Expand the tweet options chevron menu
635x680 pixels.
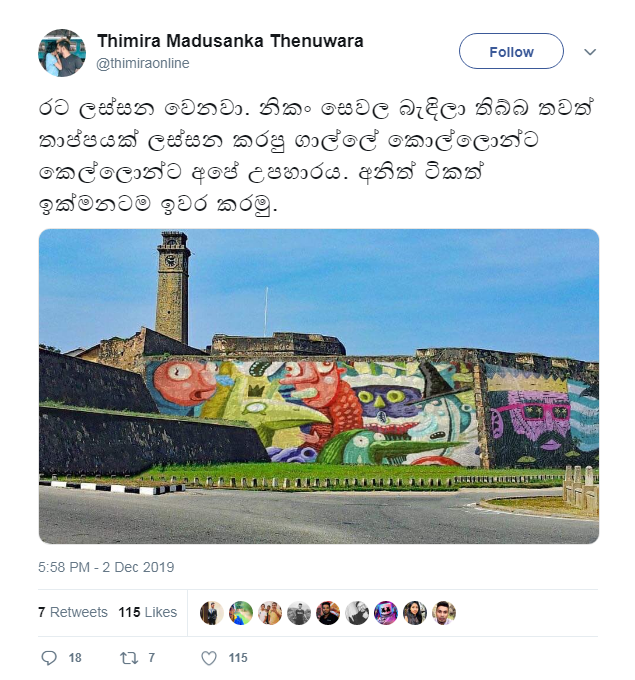tap(590, 52)
